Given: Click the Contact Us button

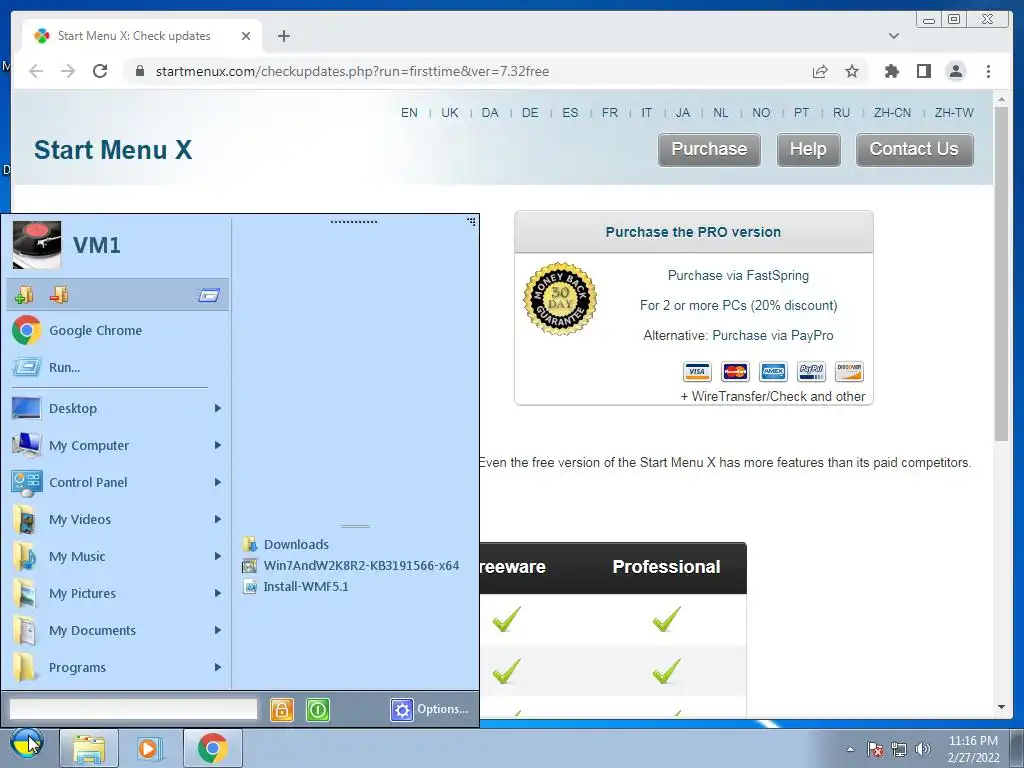Looking at the screenshot, I should [914, 150].
